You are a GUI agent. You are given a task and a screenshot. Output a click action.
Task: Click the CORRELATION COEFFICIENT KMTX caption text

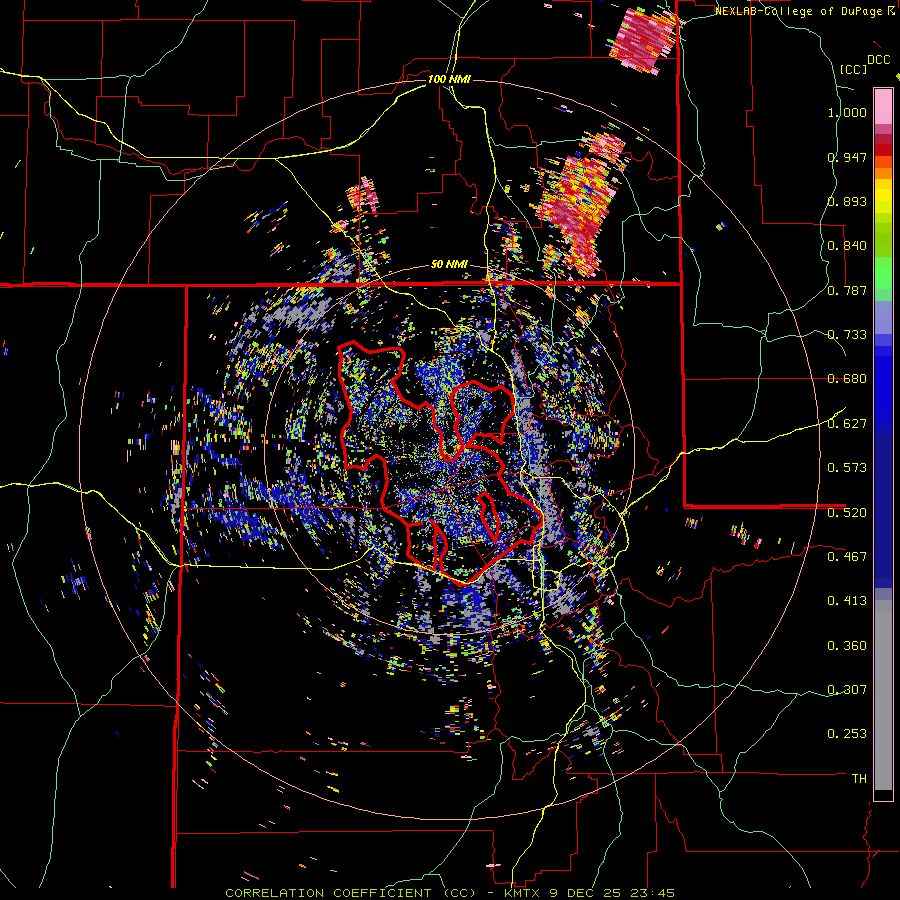point(449,893)
